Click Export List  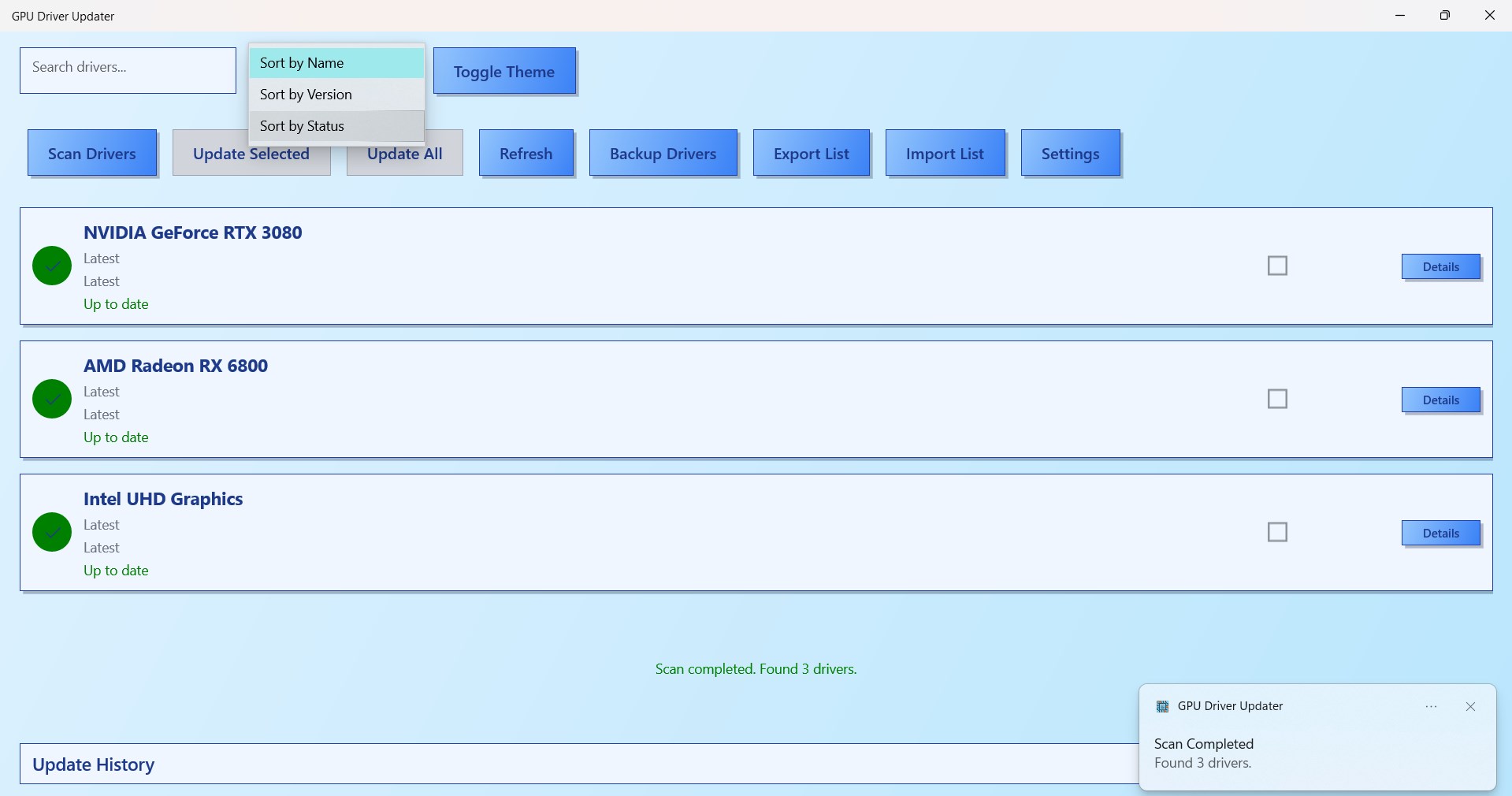click(x=812, y=153)
